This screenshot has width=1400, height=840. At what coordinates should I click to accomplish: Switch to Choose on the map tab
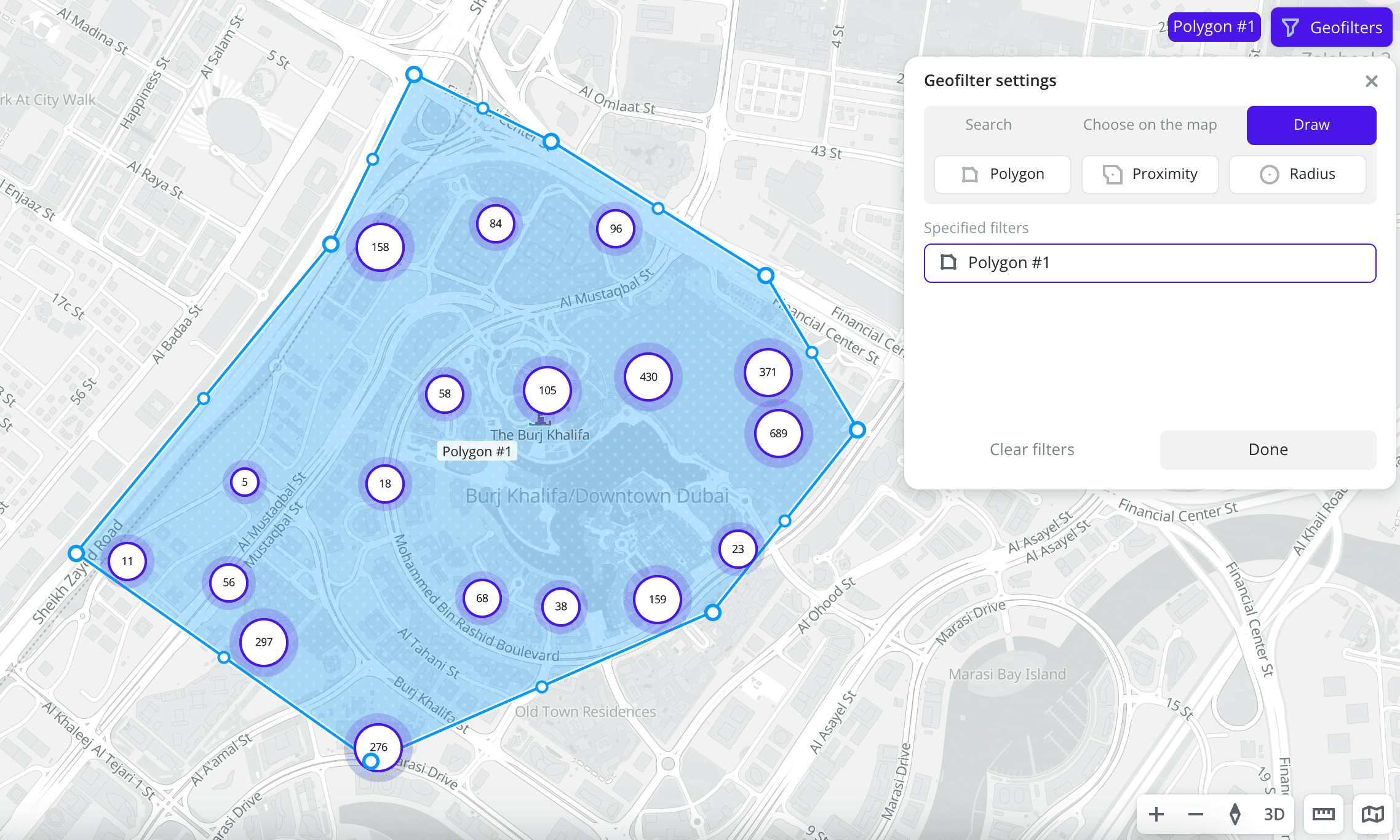point(1150,125)
